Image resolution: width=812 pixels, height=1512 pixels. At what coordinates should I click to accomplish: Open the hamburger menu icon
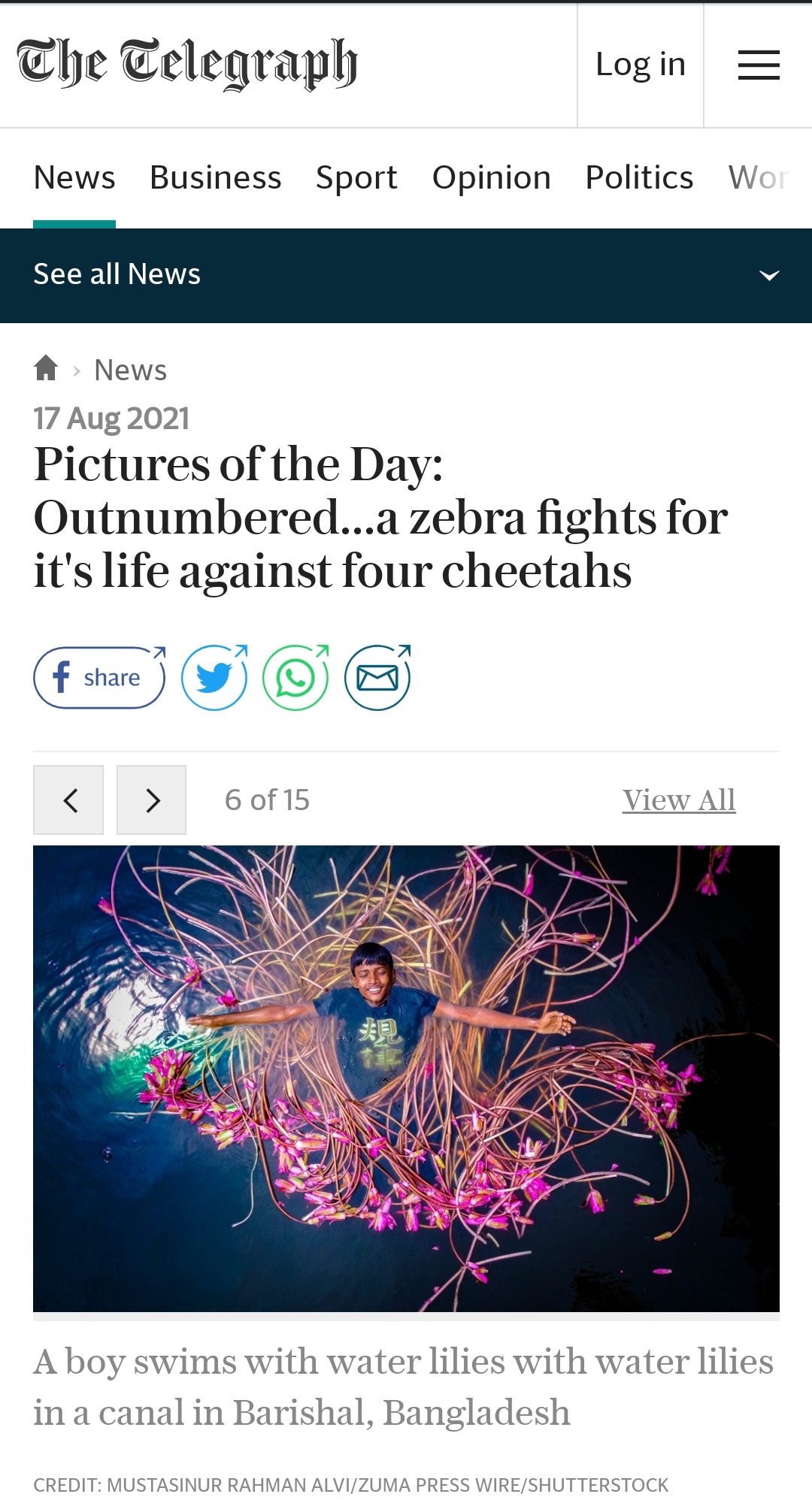point(758,65)
